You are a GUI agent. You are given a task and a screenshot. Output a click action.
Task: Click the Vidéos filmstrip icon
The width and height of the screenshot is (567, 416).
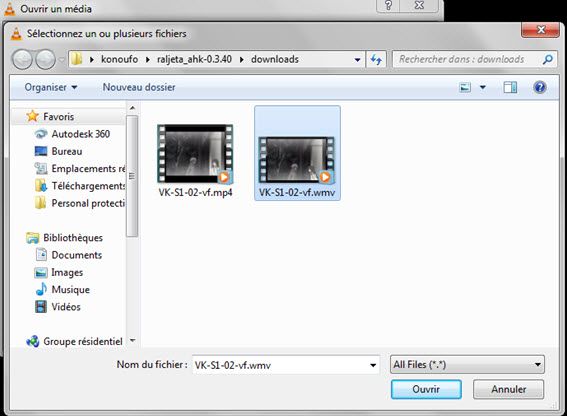coord(41,307)
